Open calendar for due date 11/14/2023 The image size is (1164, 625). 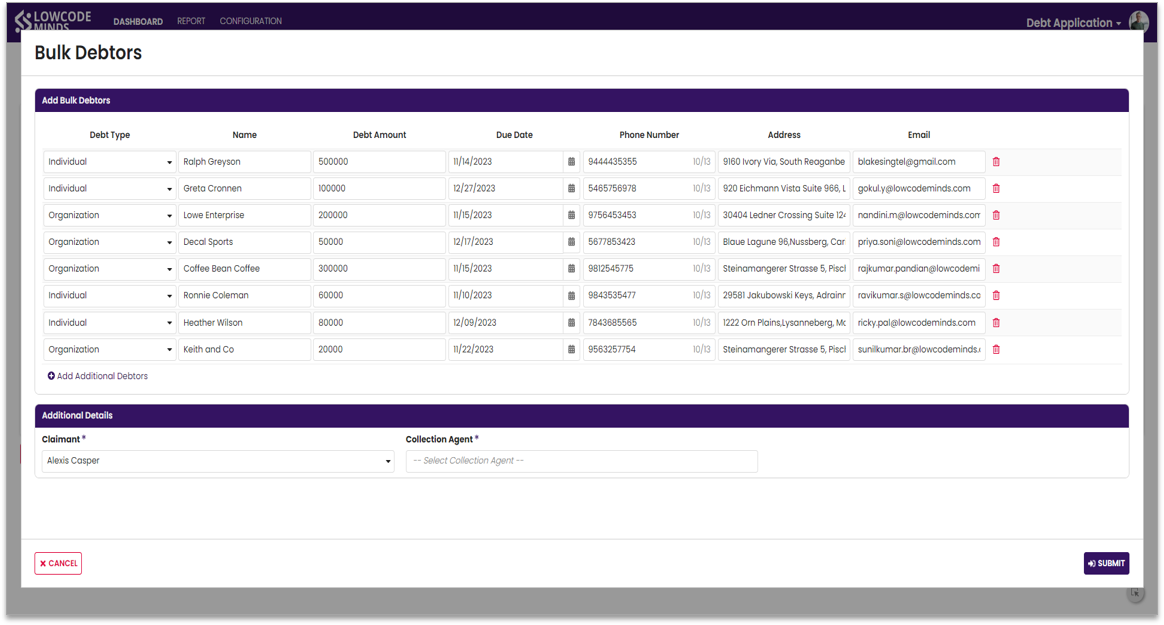pyautogui.click(x=572, y=162)
